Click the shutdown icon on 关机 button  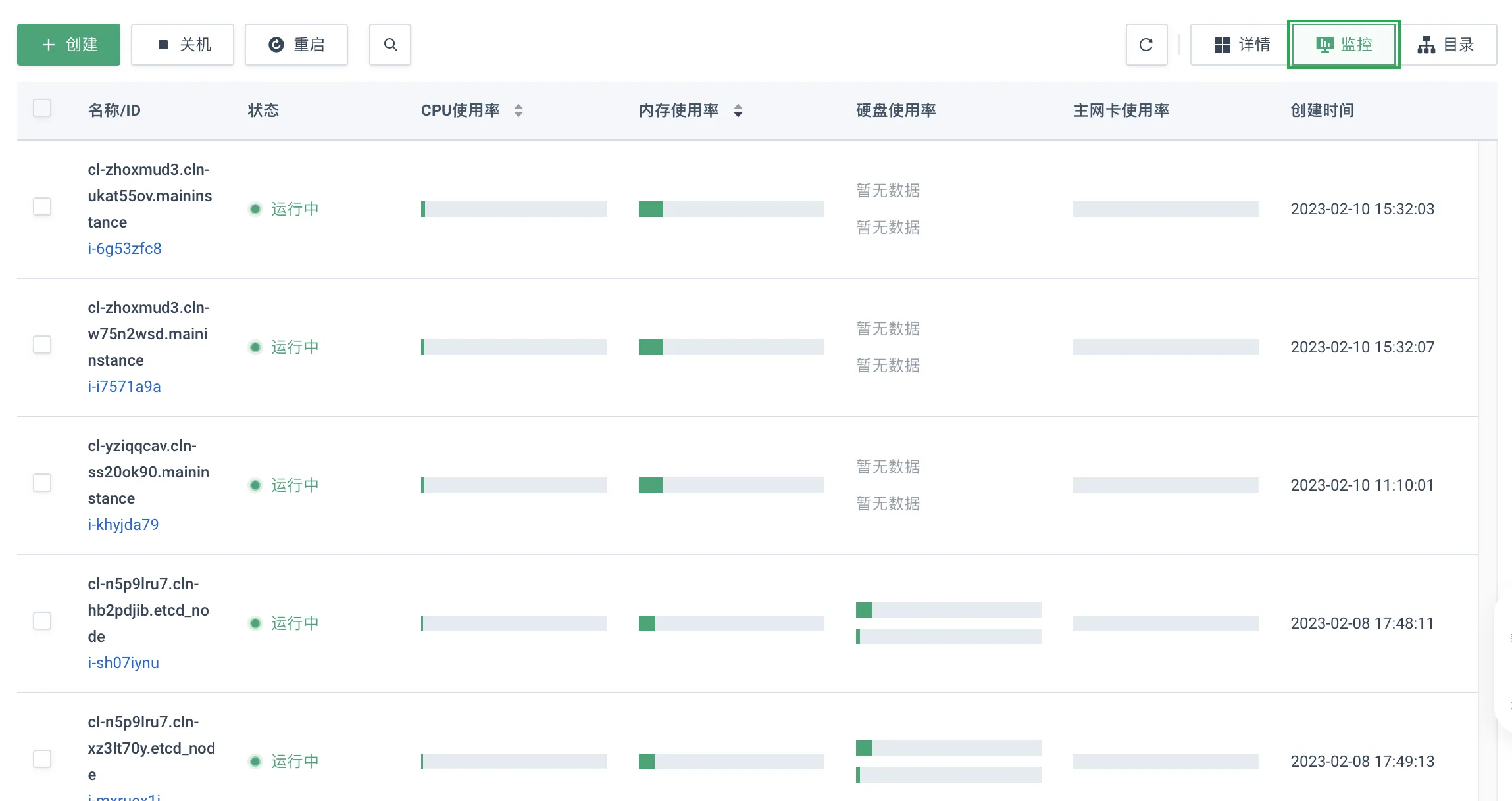tap(163, 44)
